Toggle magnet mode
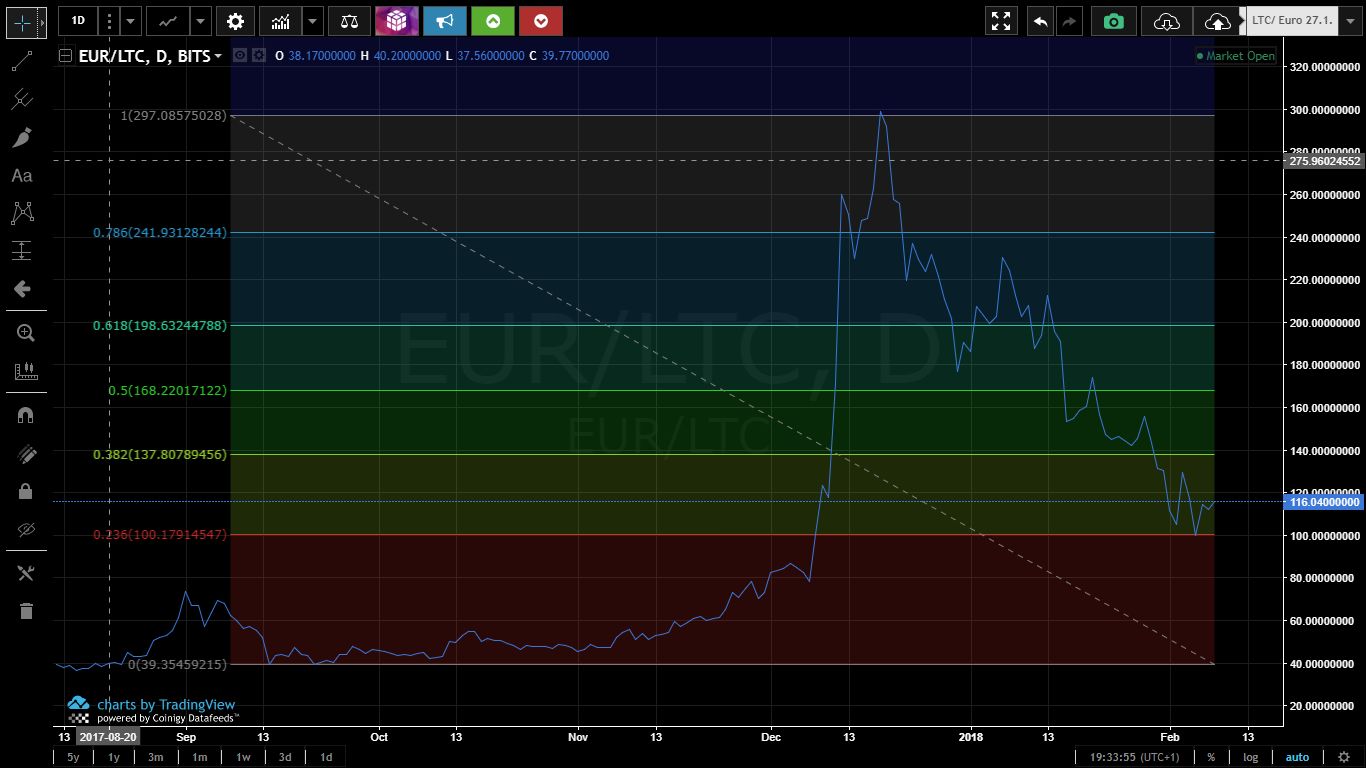This screenshot has height=768, width=1366. point(25,415)
